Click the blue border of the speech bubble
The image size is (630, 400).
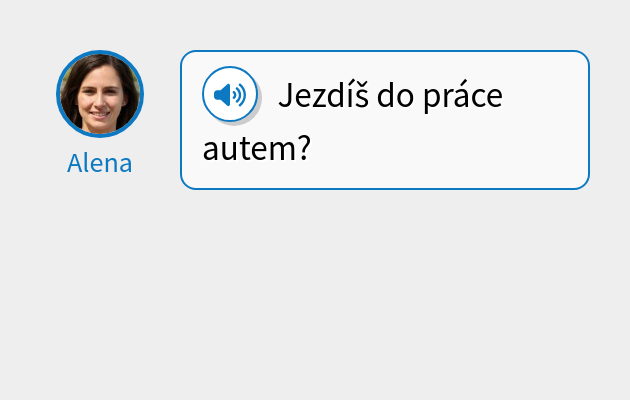click(x=385, y=51)
